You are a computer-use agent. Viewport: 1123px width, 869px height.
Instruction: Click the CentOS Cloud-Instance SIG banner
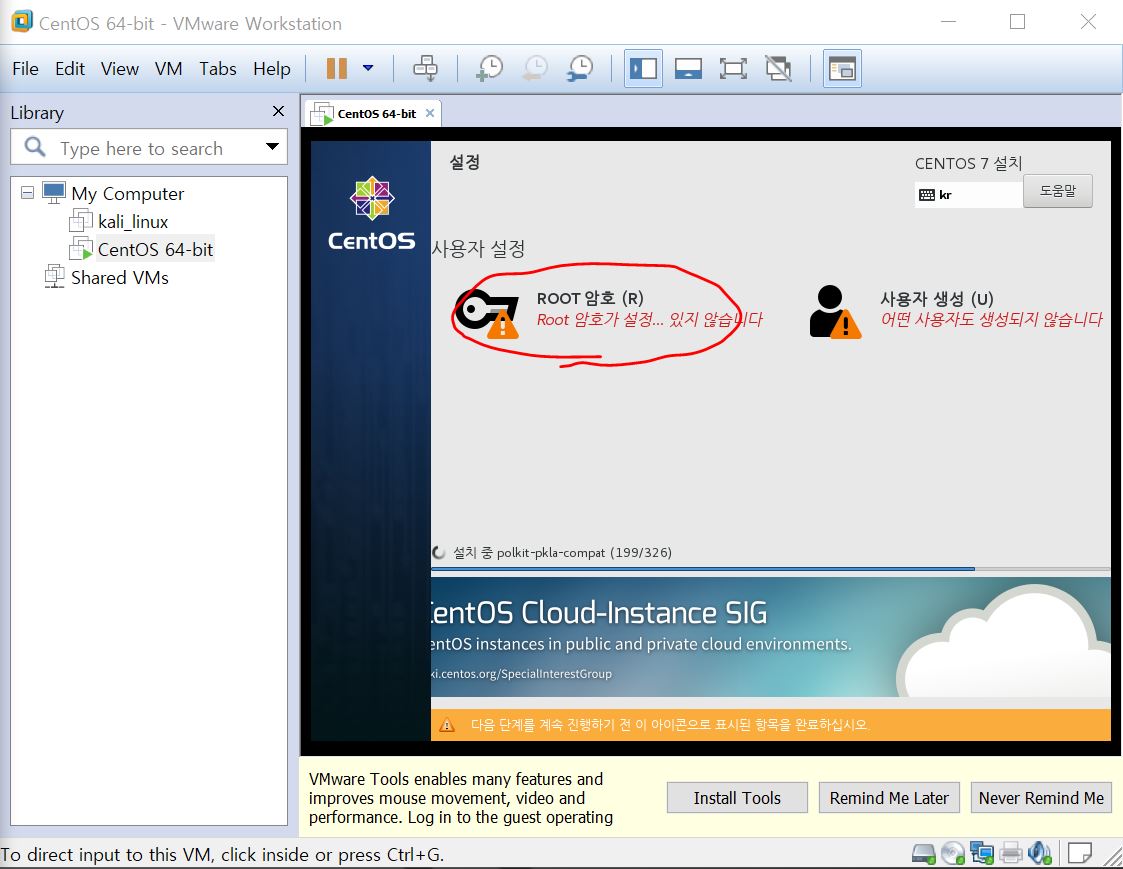pos(771,637)
